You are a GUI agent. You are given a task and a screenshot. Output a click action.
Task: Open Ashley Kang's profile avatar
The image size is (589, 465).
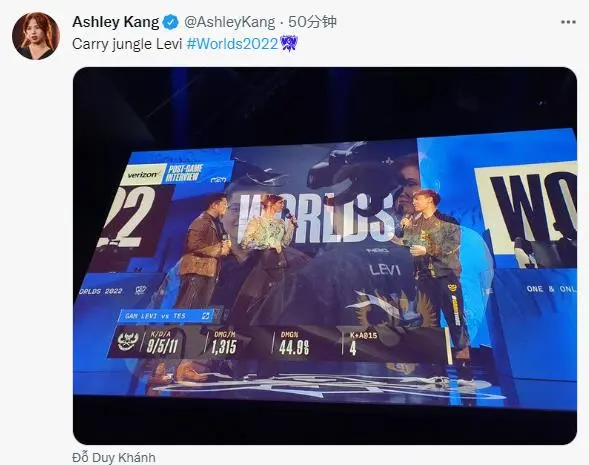point(36,36)
